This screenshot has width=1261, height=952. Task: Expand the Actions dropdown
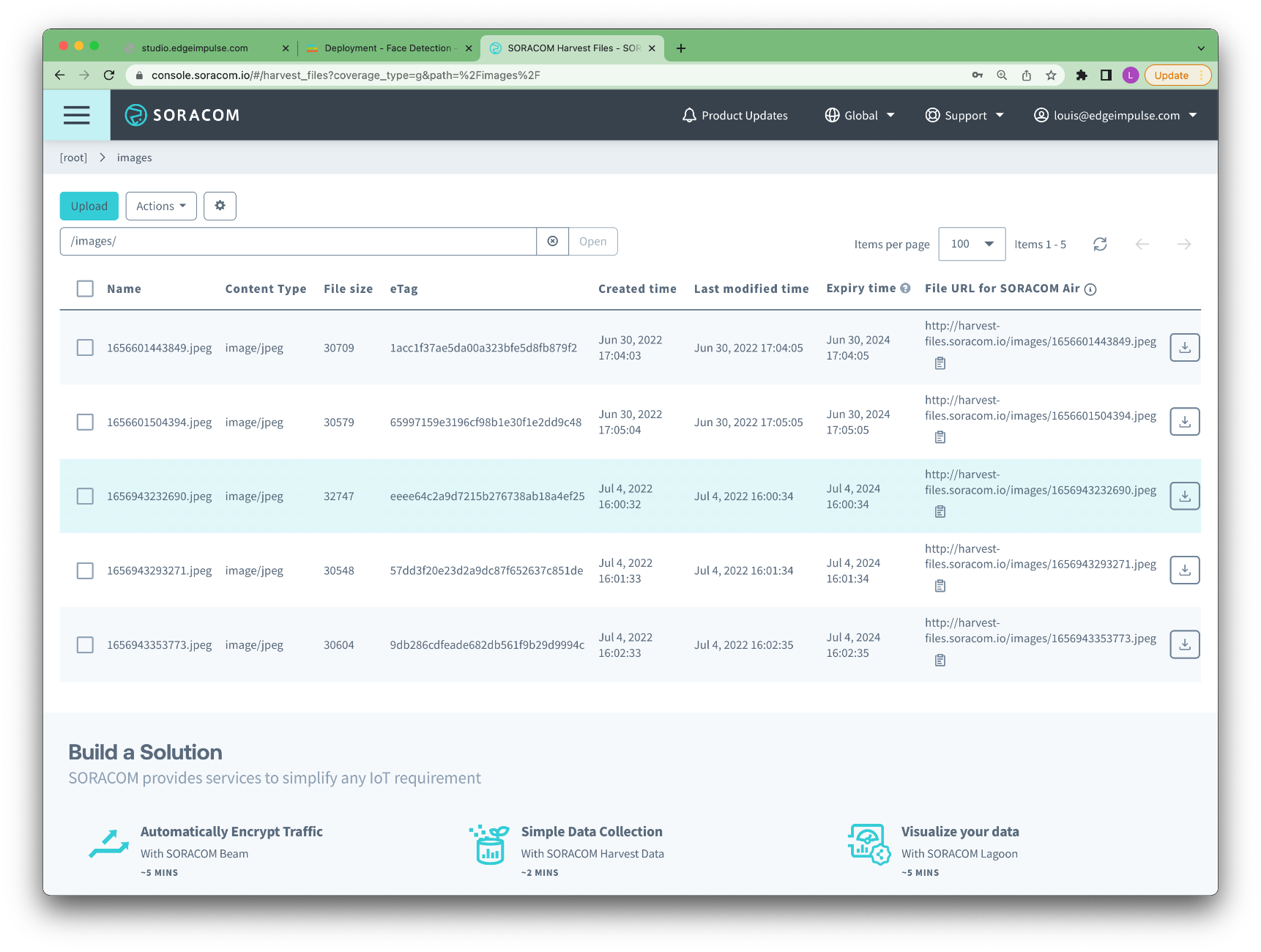161,206
